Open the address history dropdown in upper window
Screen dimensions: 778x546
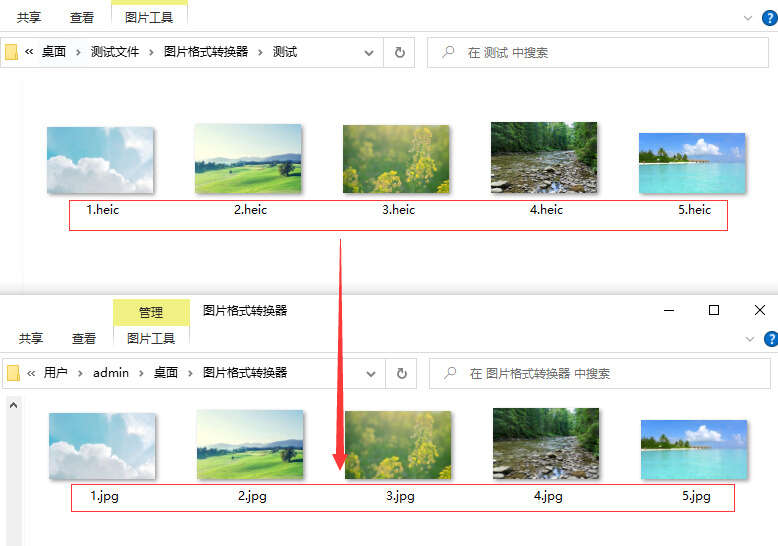point(369,53)
